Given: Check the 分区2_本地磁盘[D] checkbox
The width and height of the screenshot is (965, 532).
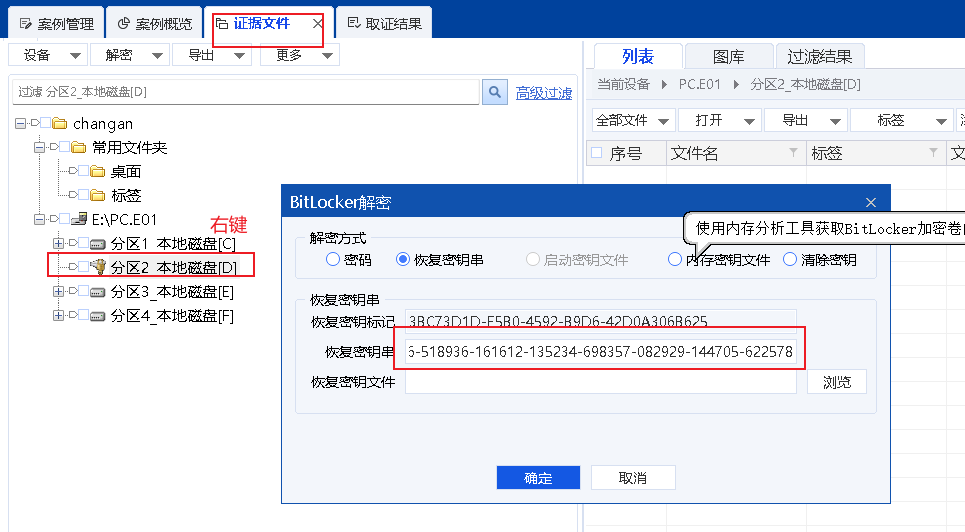Looking at the screenshot, I should (x=84, y=267).
